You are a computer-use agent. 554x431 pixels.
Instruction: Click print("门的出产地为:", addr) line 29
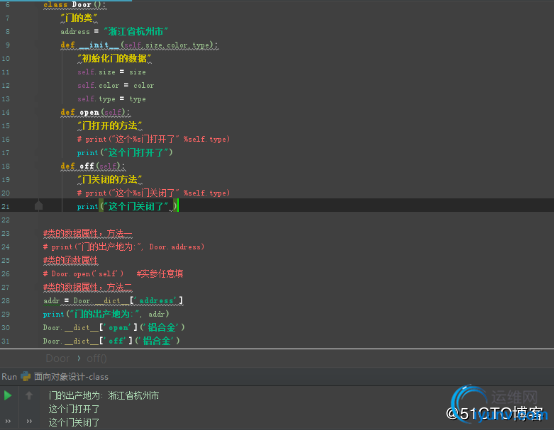(x=106, y=314)
